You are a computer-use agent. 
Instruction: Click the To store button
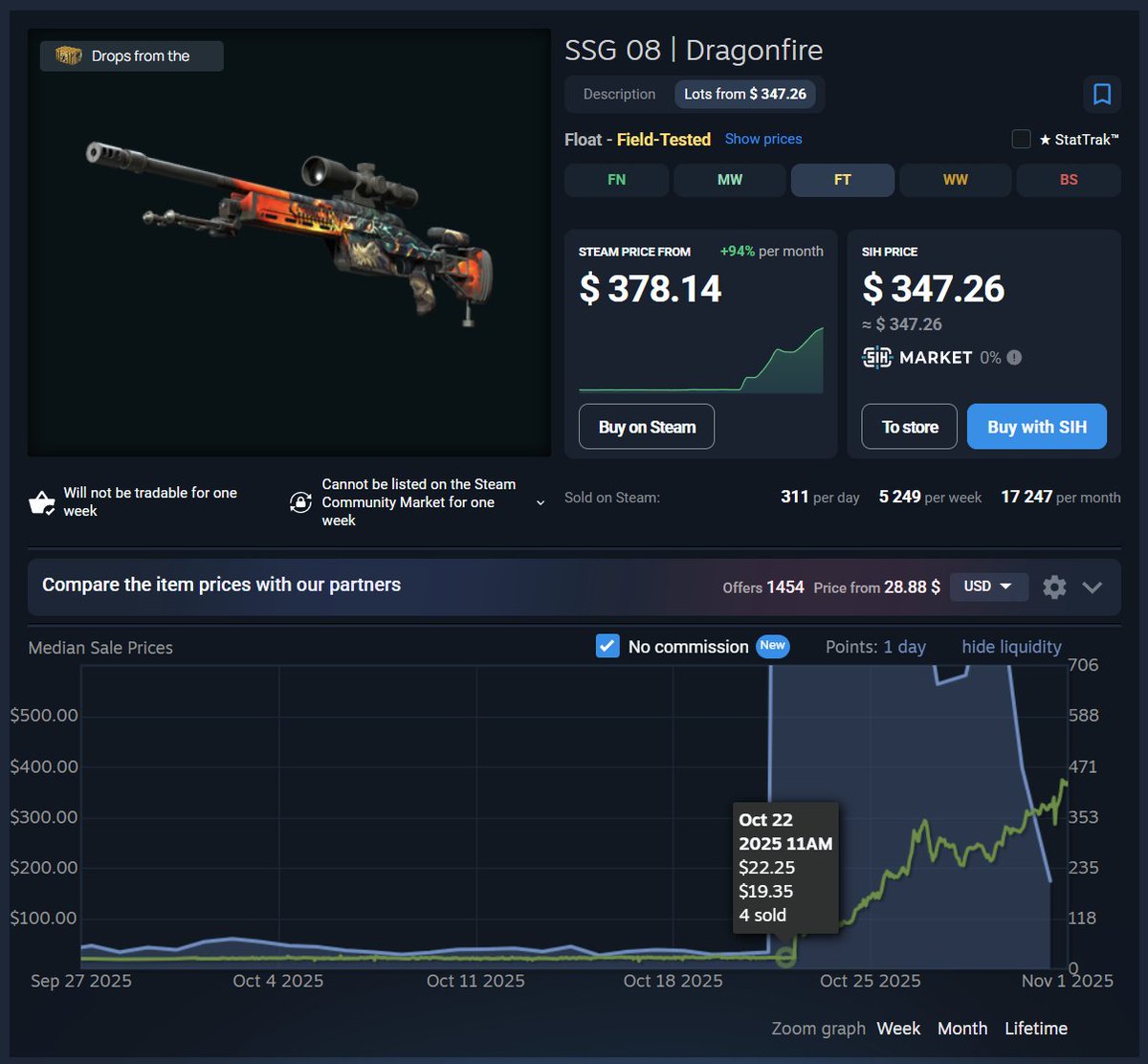909,427
